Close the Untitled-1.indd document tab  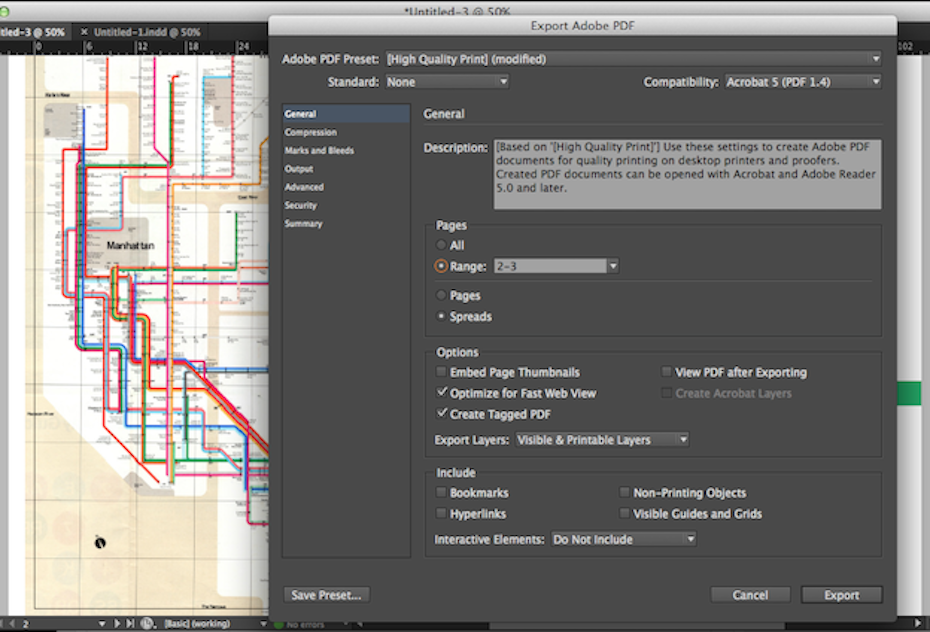[84, 32]
